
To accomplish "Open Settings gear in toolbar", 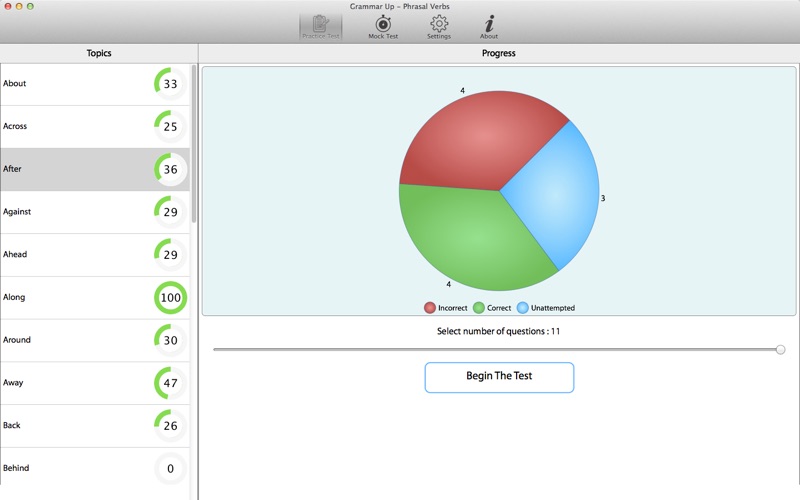I will pos(439,27).
